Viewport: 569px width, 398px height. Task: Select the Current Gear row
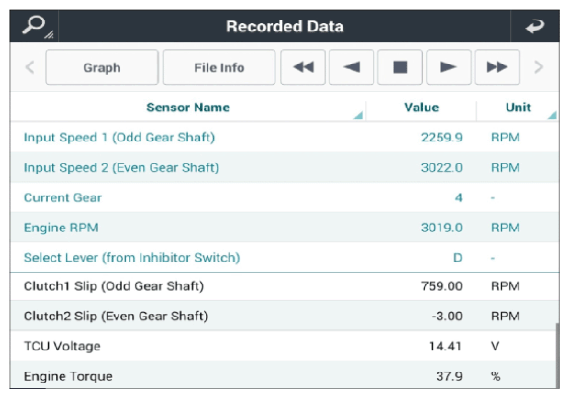[x=284, y=197]
